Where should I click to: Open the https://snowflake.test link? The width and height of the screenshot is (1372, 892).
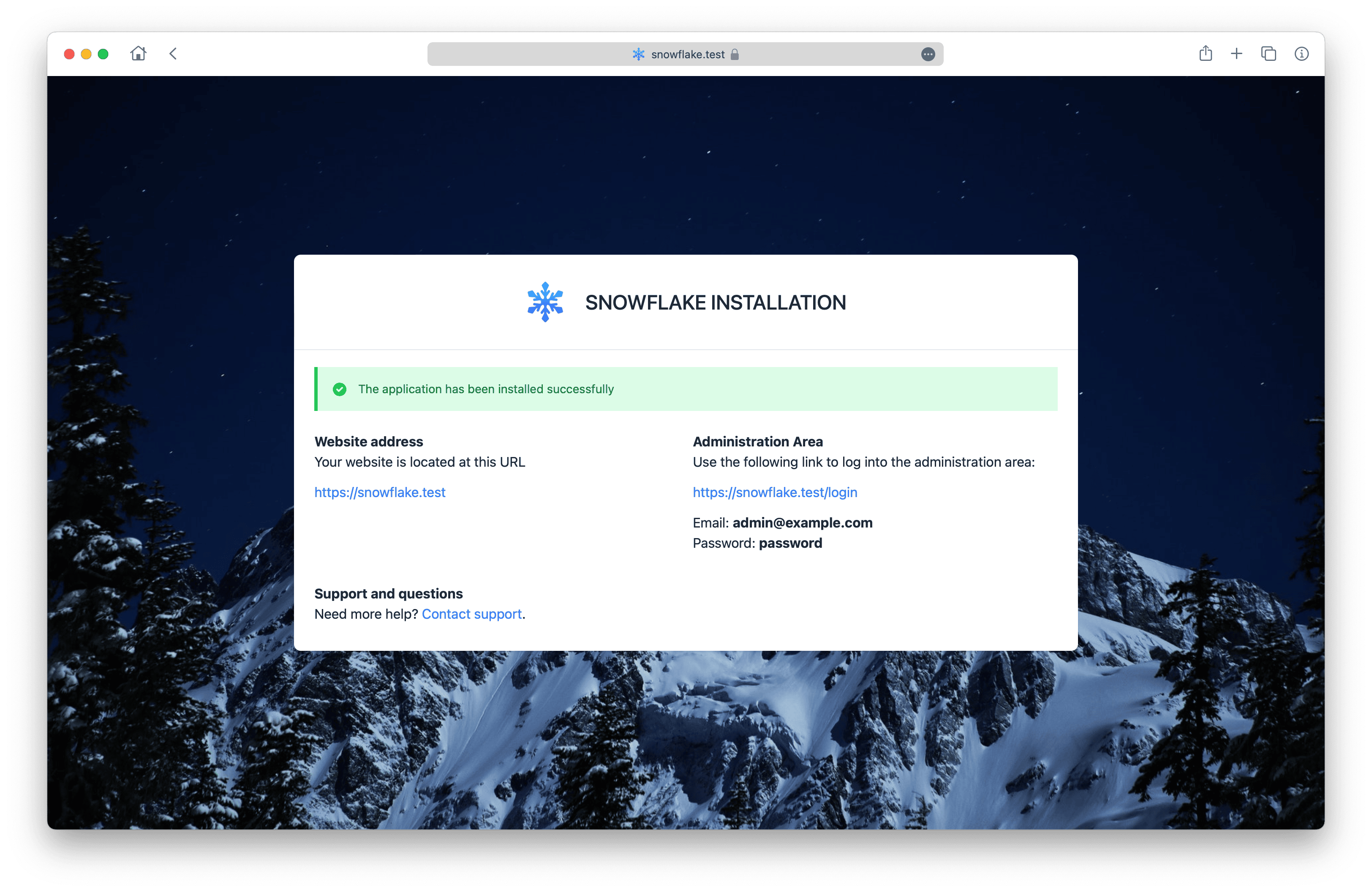(x=379, y=492)
